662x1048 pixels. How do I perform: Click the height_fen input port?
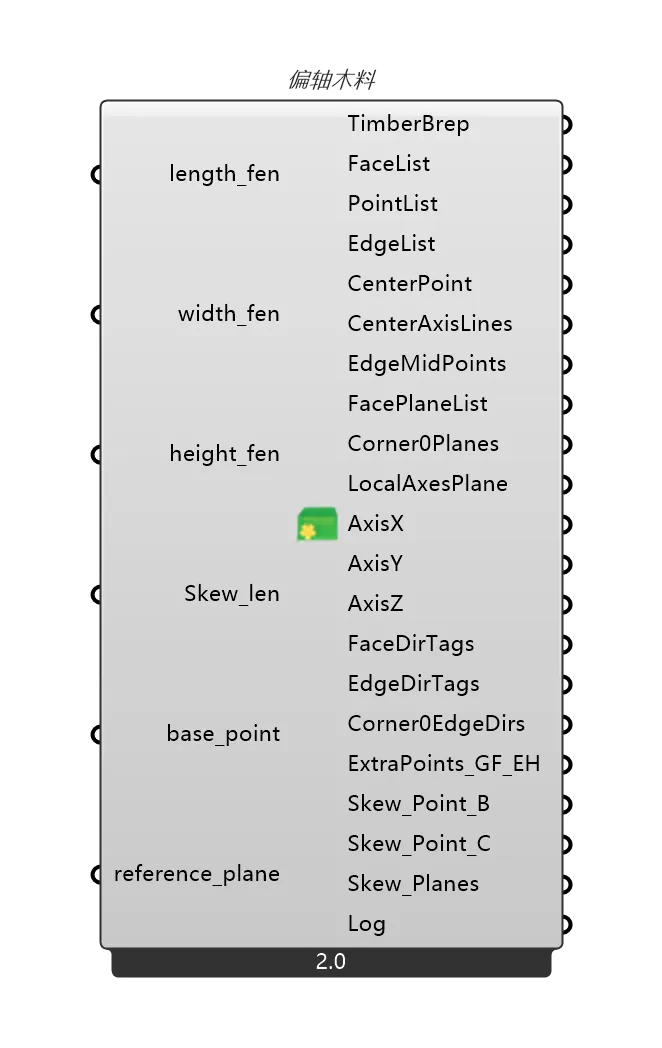[97, 454]
